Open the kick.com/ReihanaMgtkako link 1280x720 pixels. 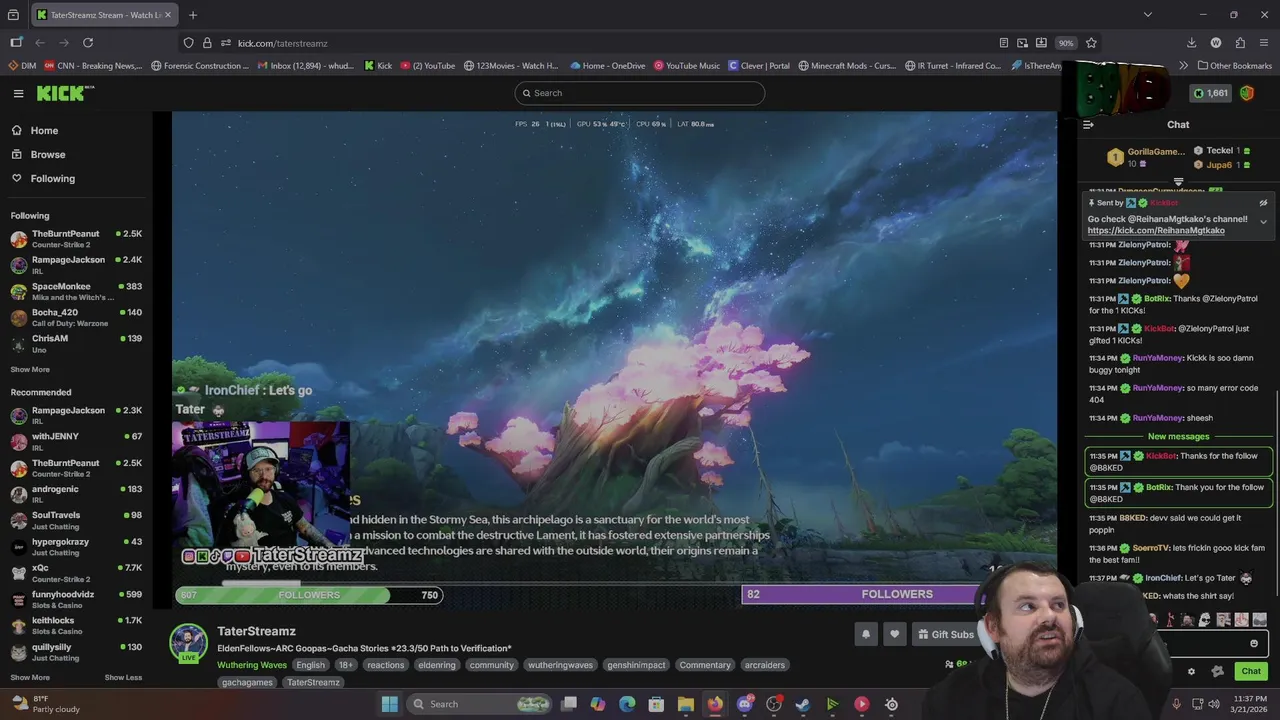pyautogui.click(x=1156, y=230)
